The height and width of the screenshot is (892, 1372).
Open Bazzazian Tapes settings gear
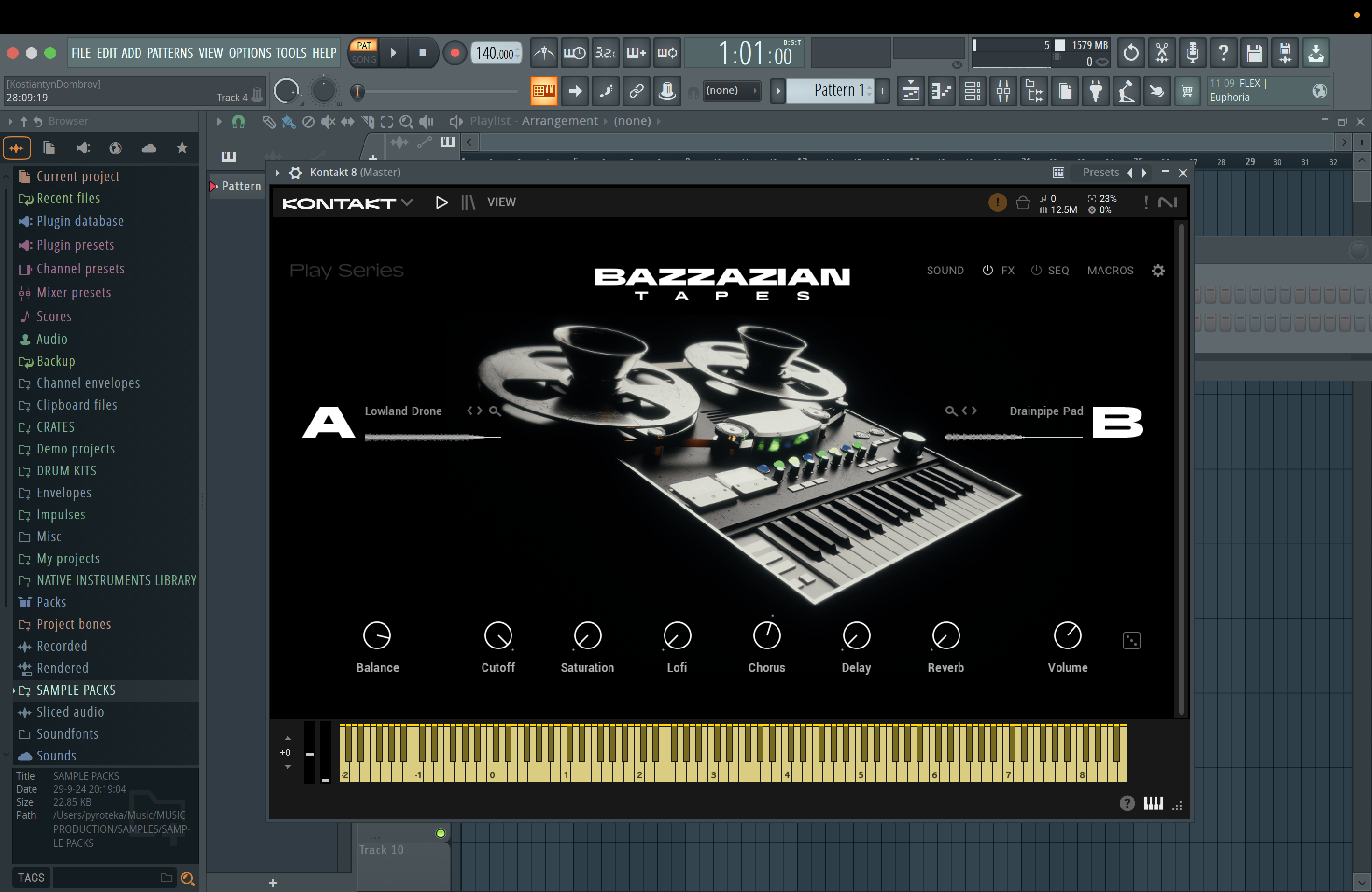[x=1157, y=270]
